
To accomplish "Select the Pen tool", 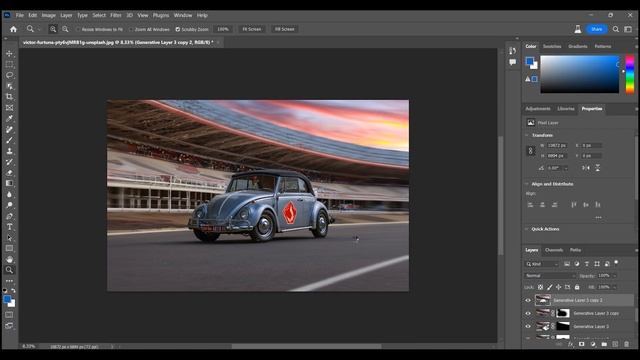I will pos(9,216).
